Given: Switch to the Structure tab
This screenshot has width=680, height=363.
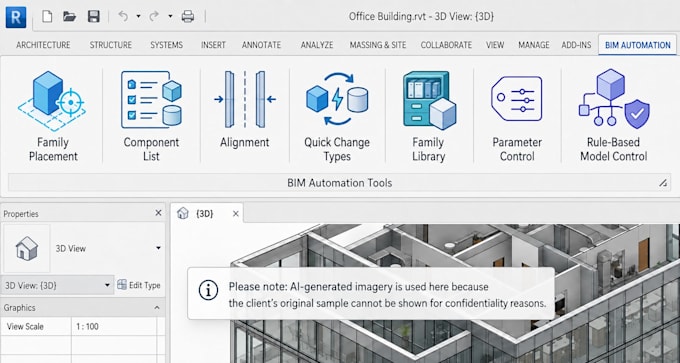Looking at the screenshot, I should (111, 45).
